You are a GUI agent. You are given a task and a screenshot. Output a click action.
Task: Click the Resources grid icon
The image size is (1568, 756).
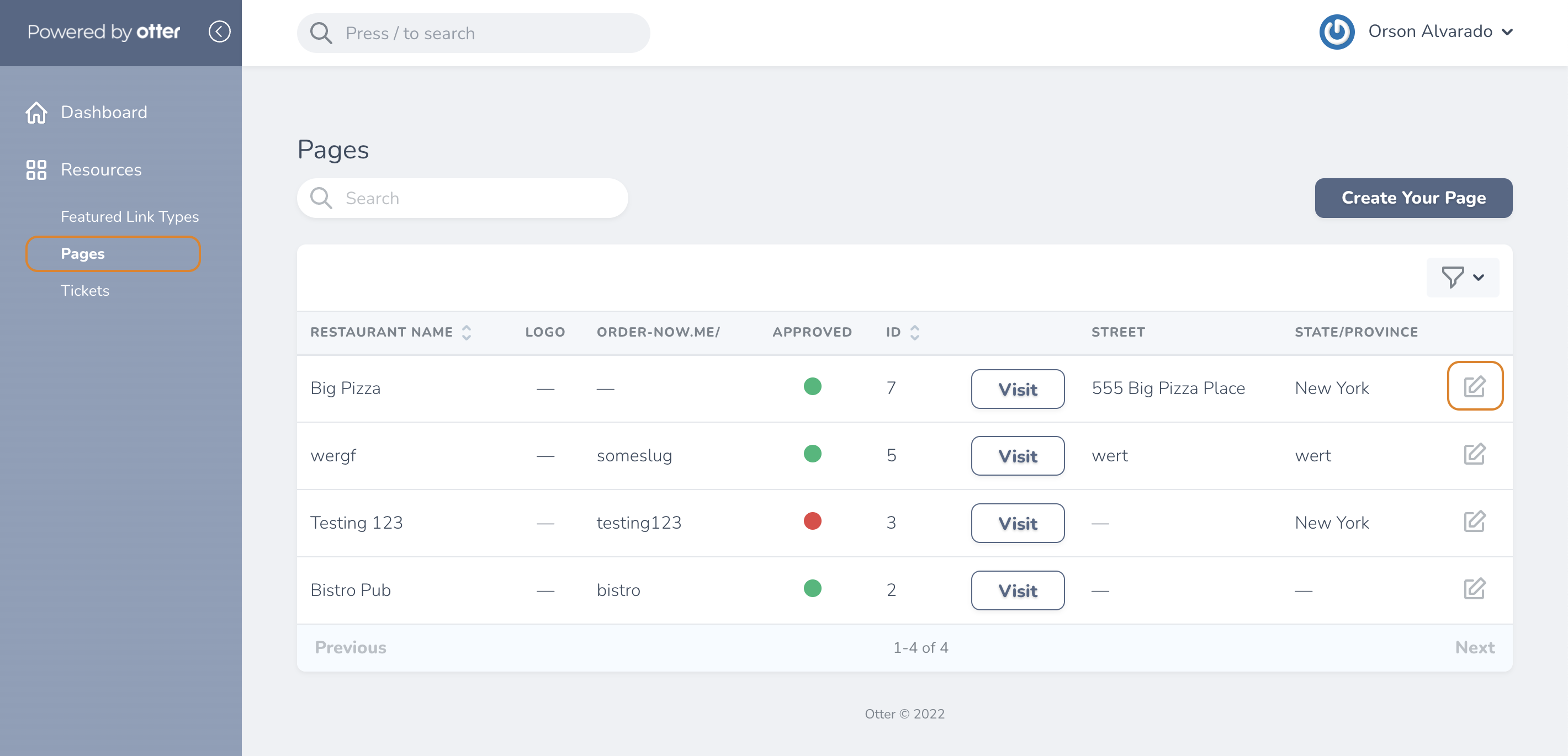[x=36, y=170]
